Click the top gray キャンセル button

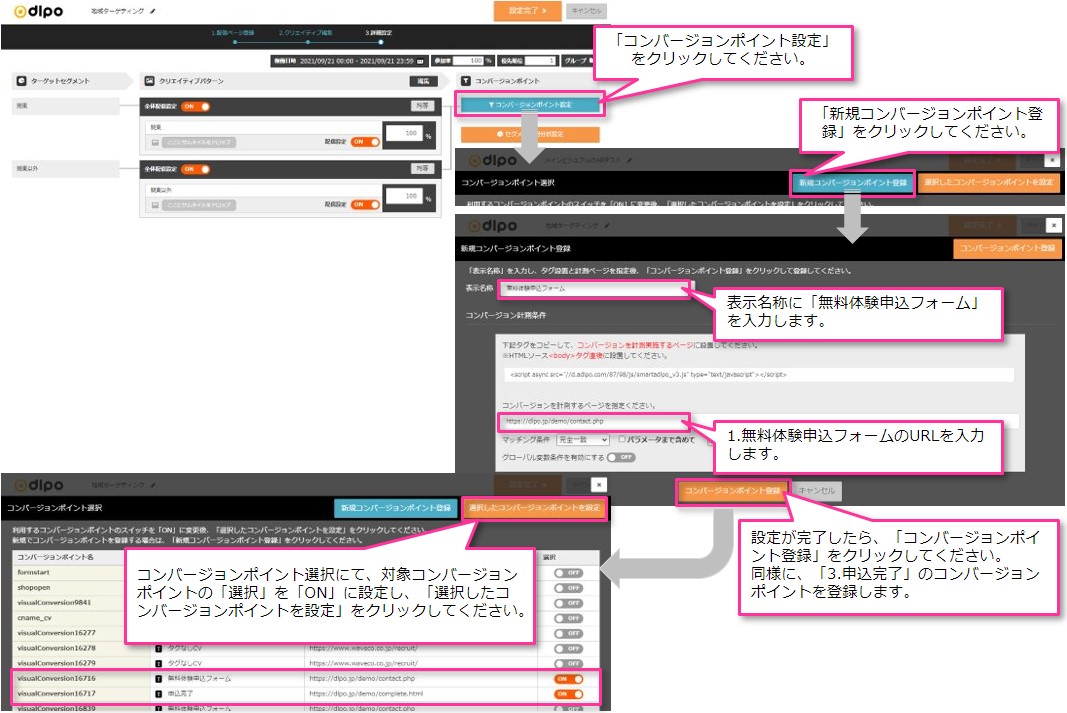click(x=586, y=11)
